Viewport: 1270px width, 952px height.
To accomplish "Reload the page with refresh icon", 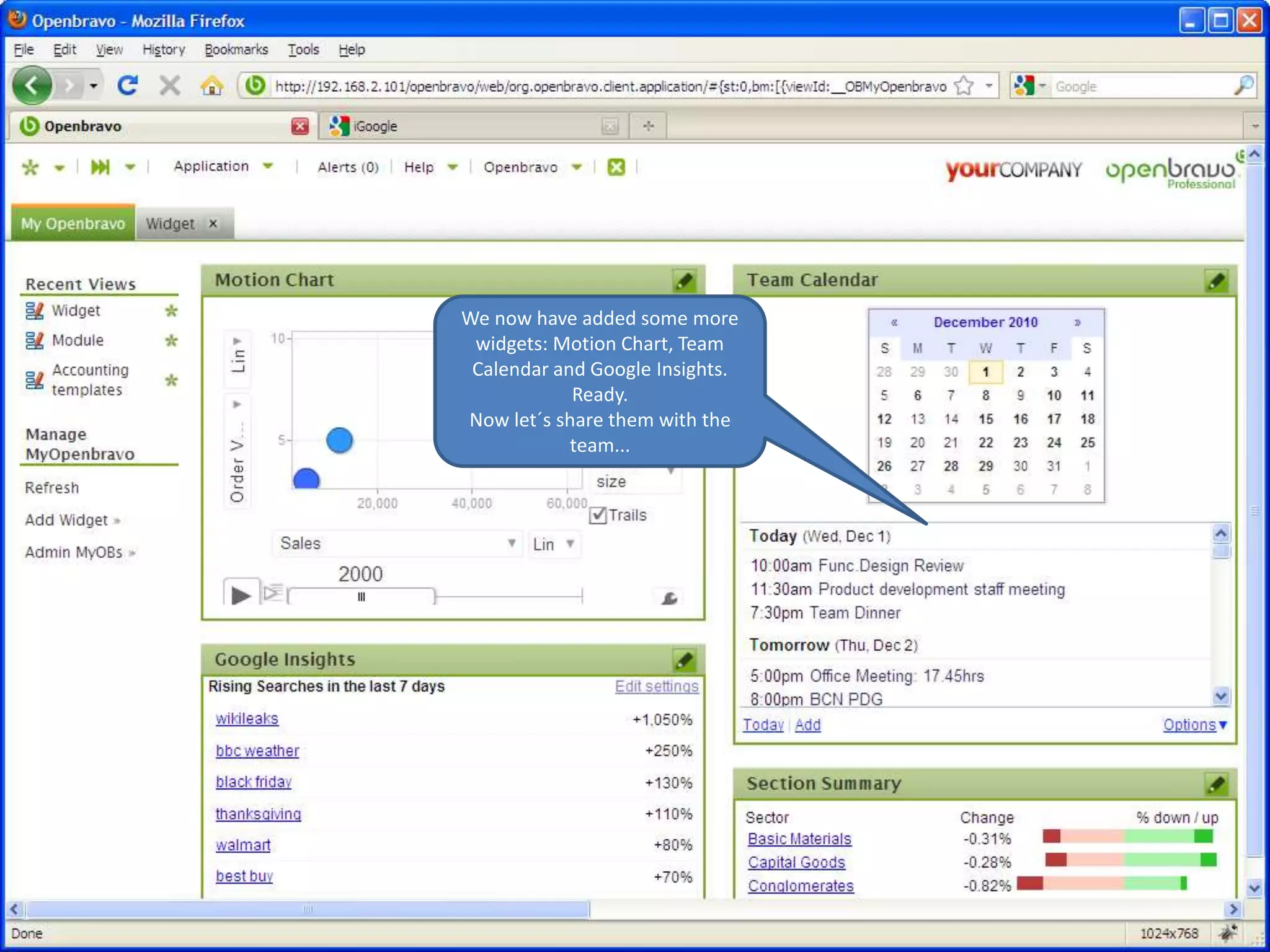I will click(128, 86).
